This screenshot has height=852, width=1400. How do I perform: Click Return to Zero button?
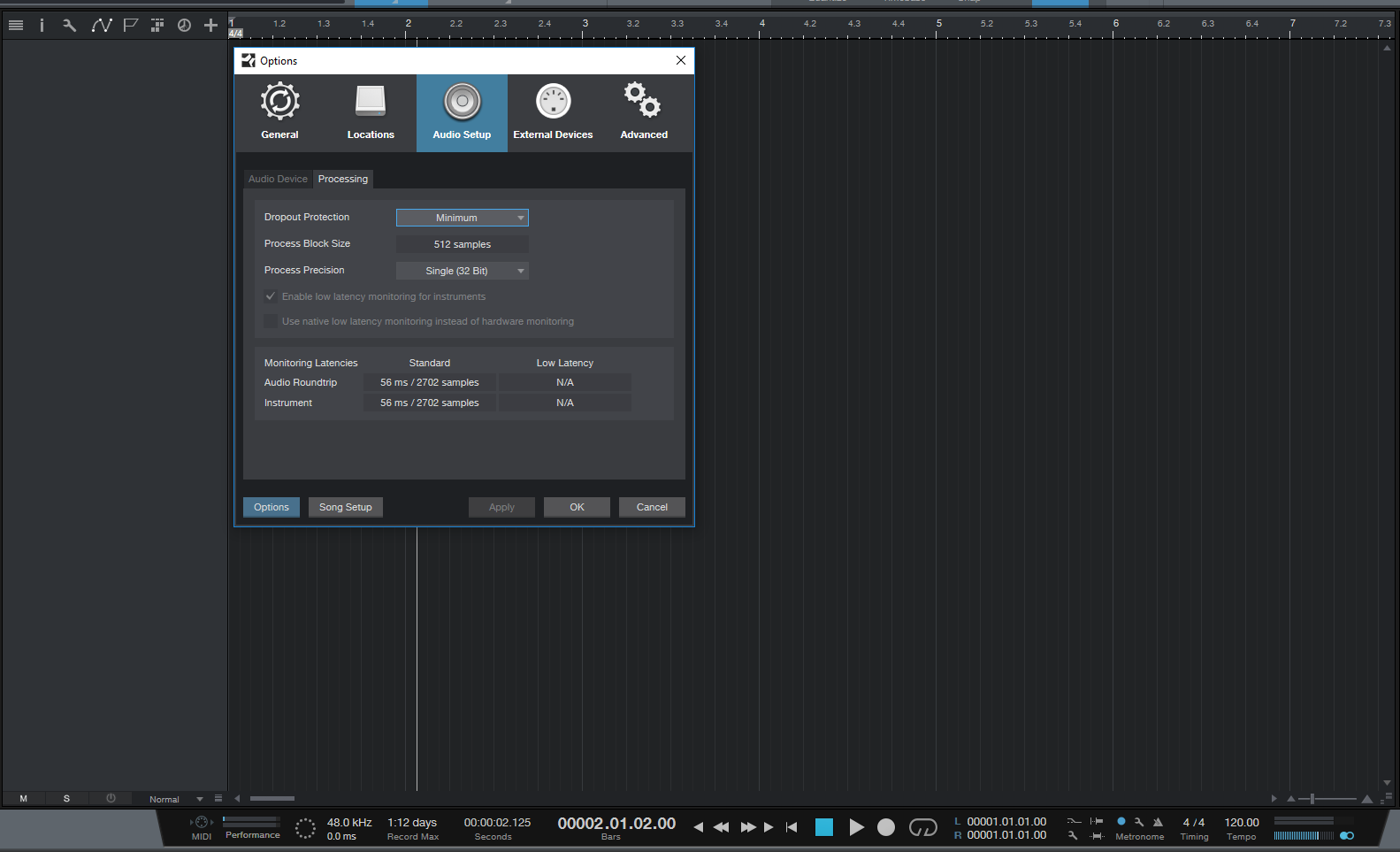[792, 827]
